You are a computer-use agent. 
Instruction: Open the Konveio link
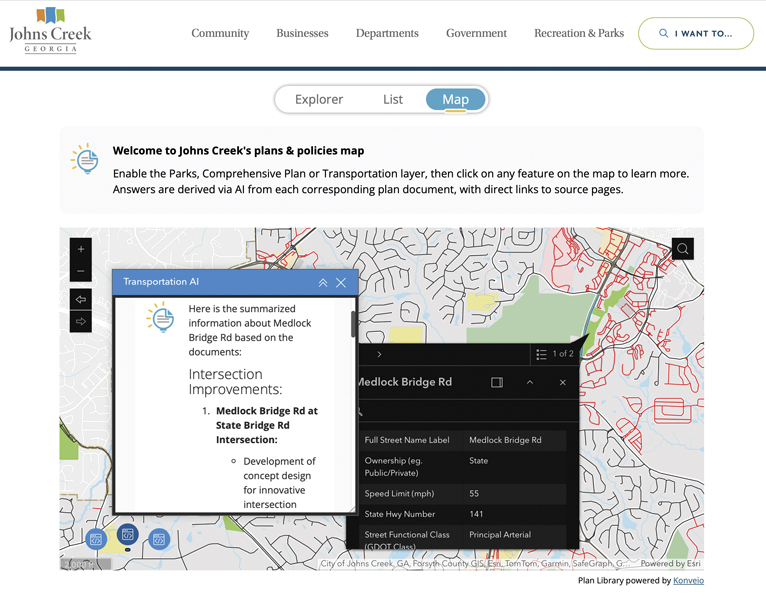pos(688,580)
